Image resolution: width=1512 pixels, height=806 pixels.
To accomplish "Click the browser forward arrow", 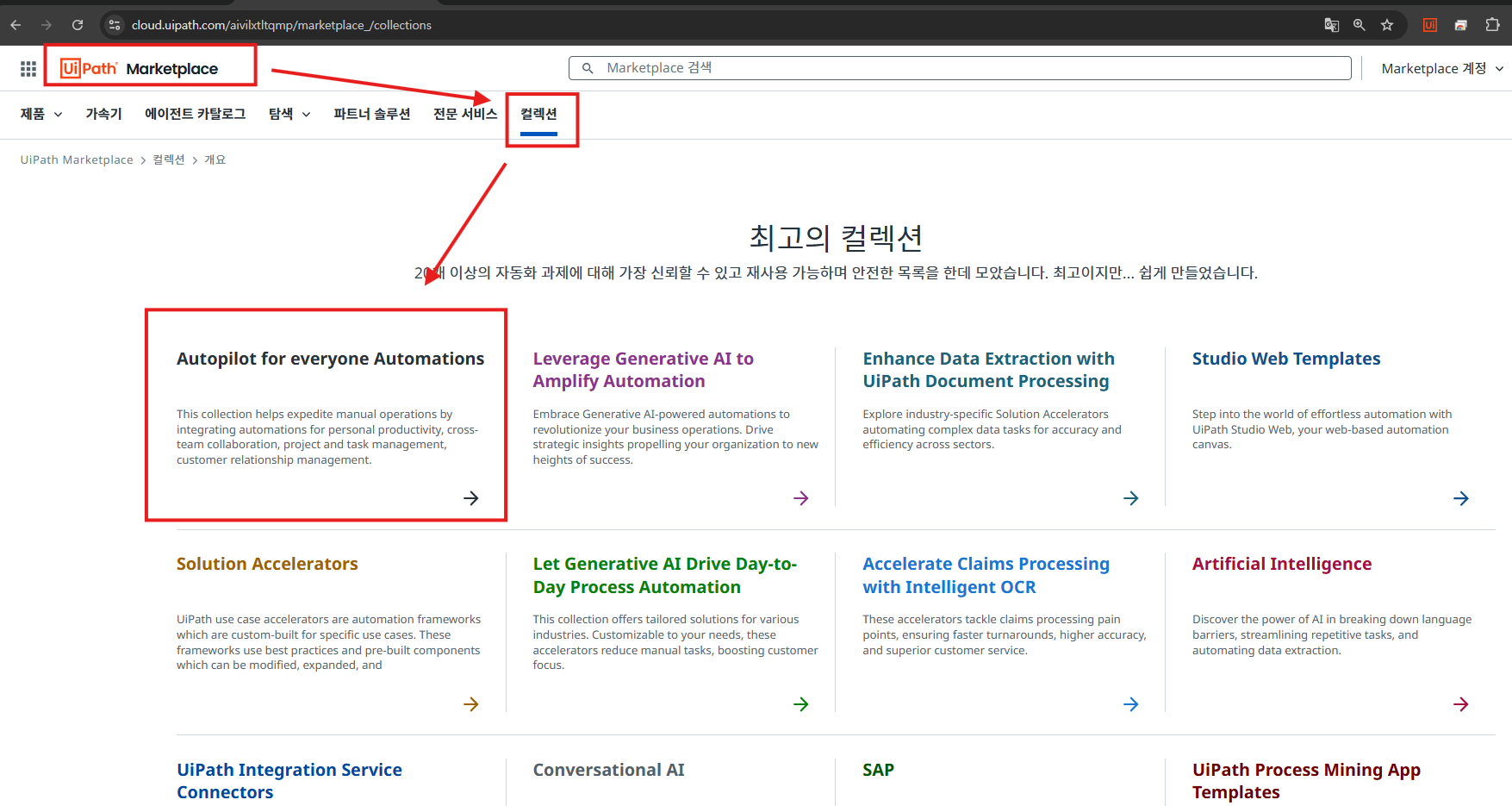I will tap(47, 25).
